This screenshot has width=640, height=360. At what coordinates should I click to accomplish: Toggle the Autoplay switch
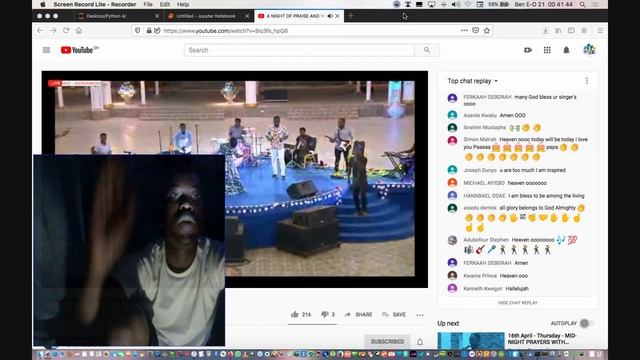point(587,323)
